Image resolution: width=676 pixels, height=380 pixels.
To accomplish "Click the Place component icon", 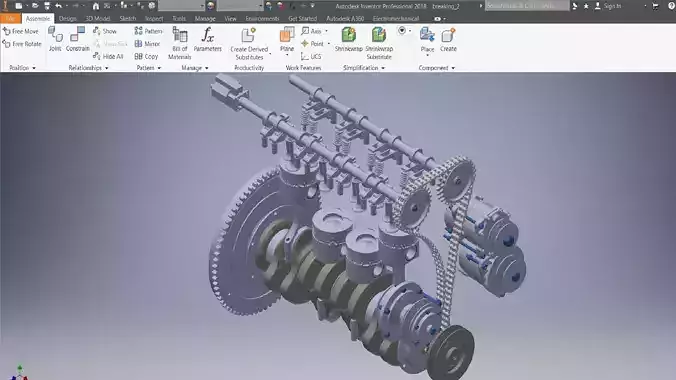I will (427, 35).
